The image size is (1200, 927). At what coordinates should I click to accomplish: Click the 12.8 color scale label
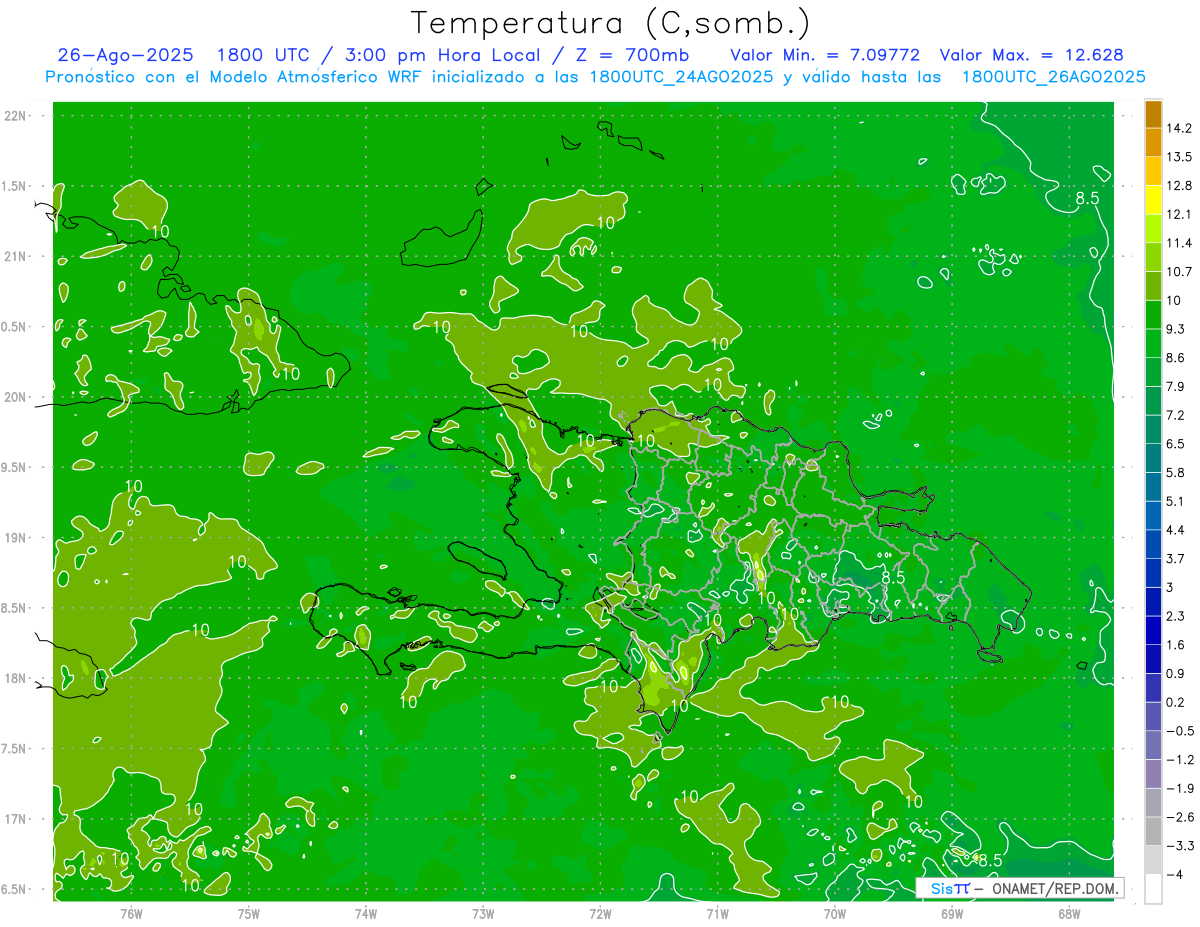[x=1180, y=186]
